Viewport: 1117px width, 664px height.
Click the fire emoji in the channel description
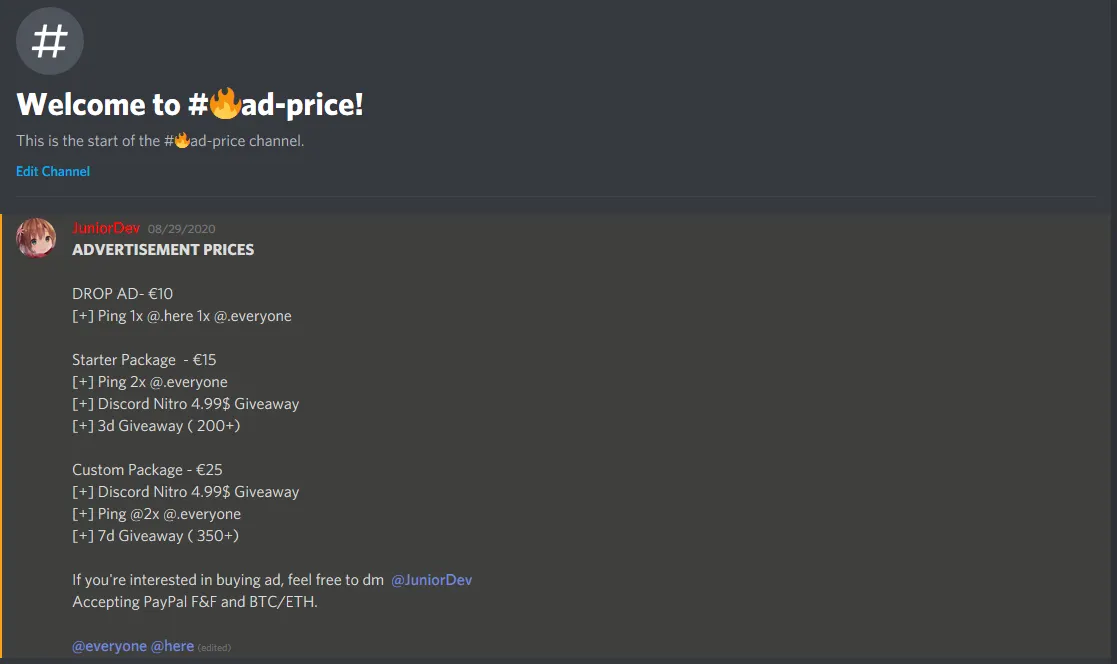point(182,141)
